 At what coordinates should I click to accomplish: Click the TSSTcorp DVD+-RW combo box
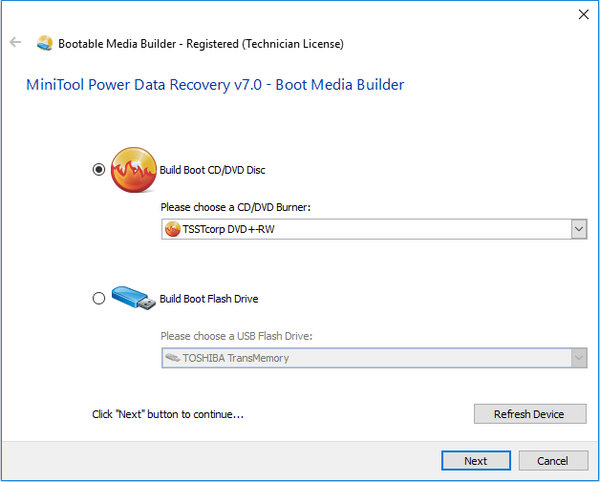click(x=374, y=229)
